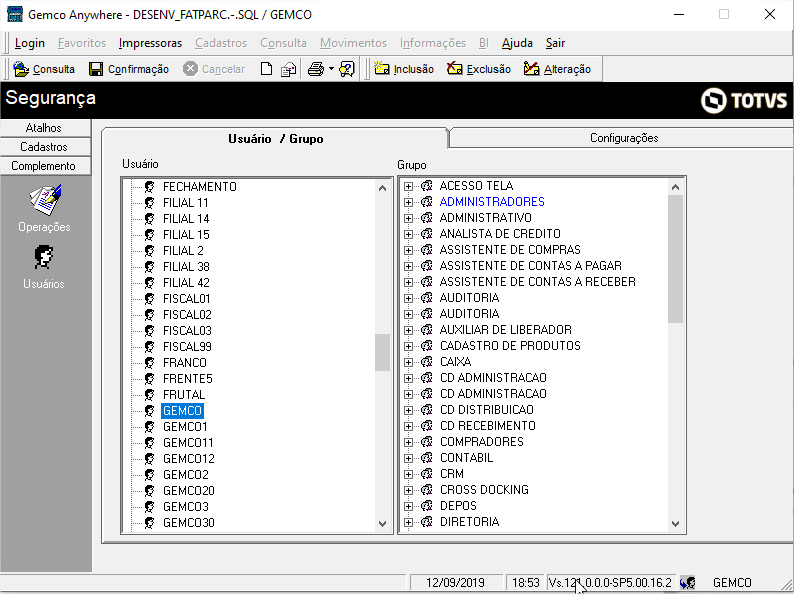Screen dimensions: 794x594
Task: Click the copy document icon in toolbar
Action: click(289, 69)
